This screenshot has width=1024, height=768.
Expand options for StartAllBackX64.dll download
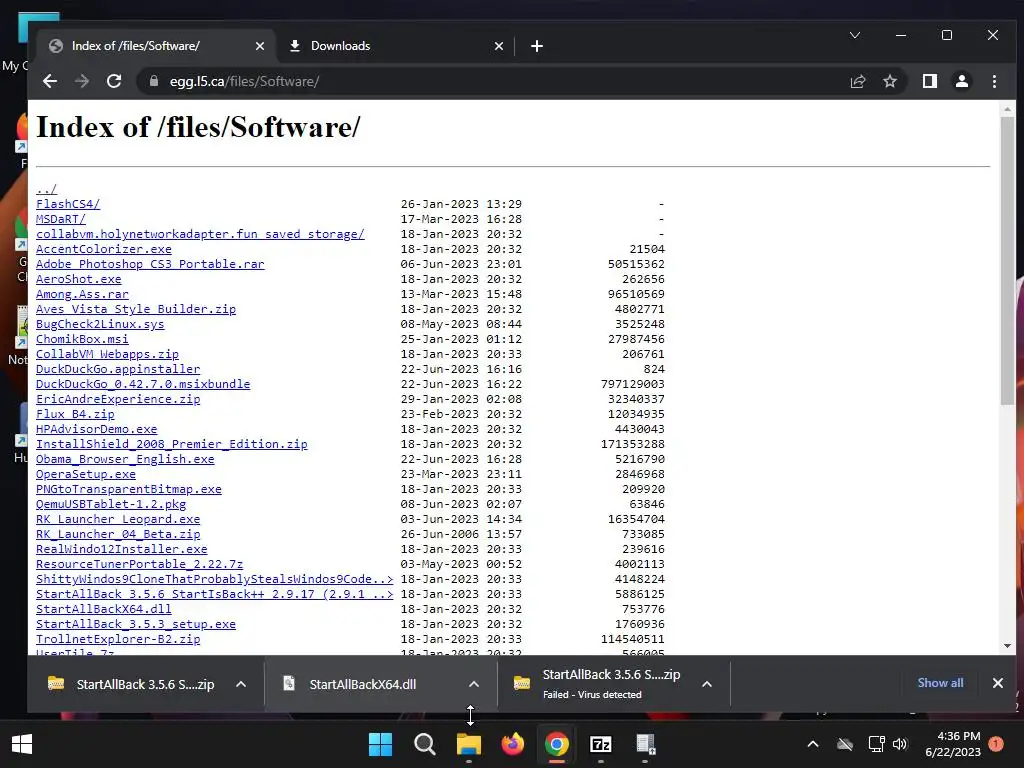click(474, 684)
